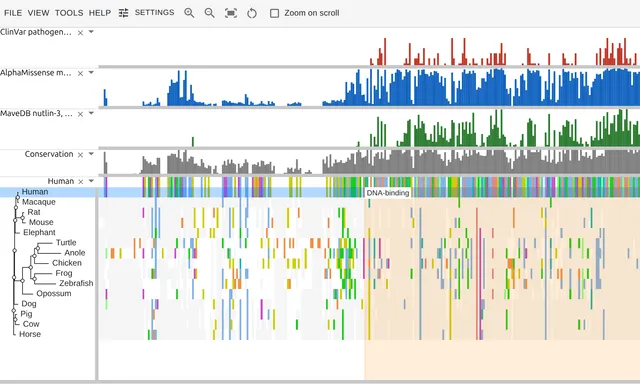Screen dimensions: 640x384
Task: Select Anole in the species tree
Action: click(x=75, y=253)
